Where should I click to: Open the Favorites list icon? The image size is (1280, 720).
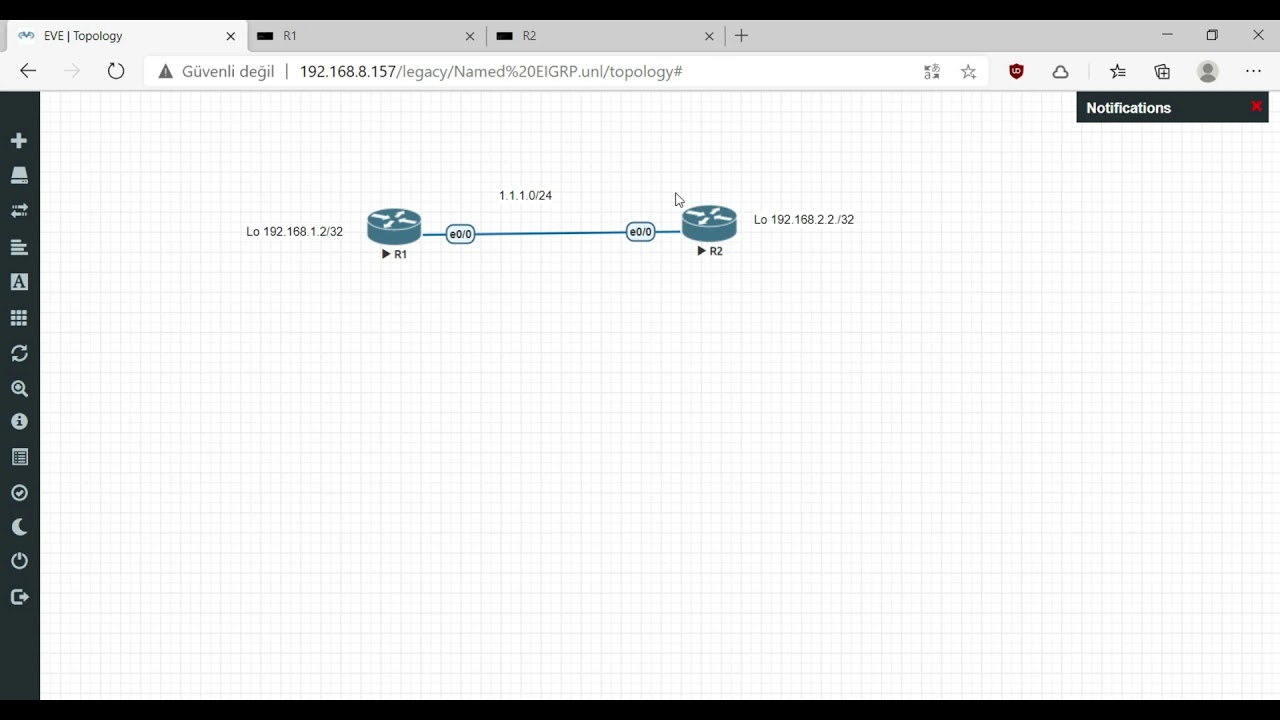[x=1117, y=72]
